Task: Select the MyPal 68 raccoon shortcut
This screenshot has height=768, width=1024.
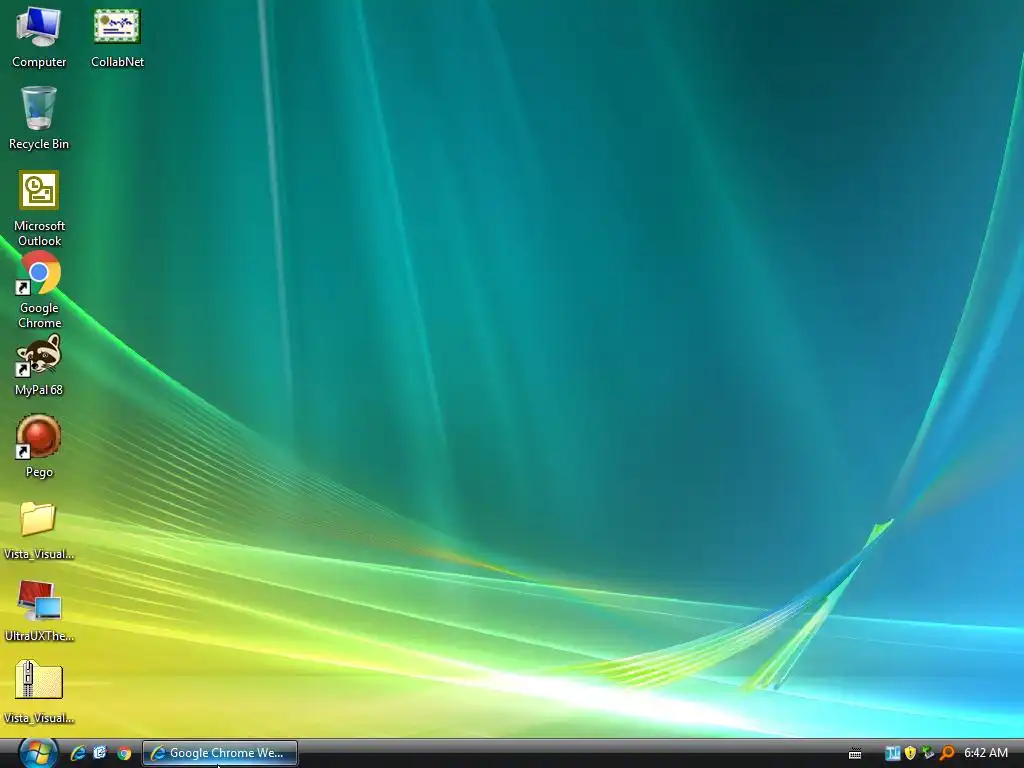Action: click(39, 365)
